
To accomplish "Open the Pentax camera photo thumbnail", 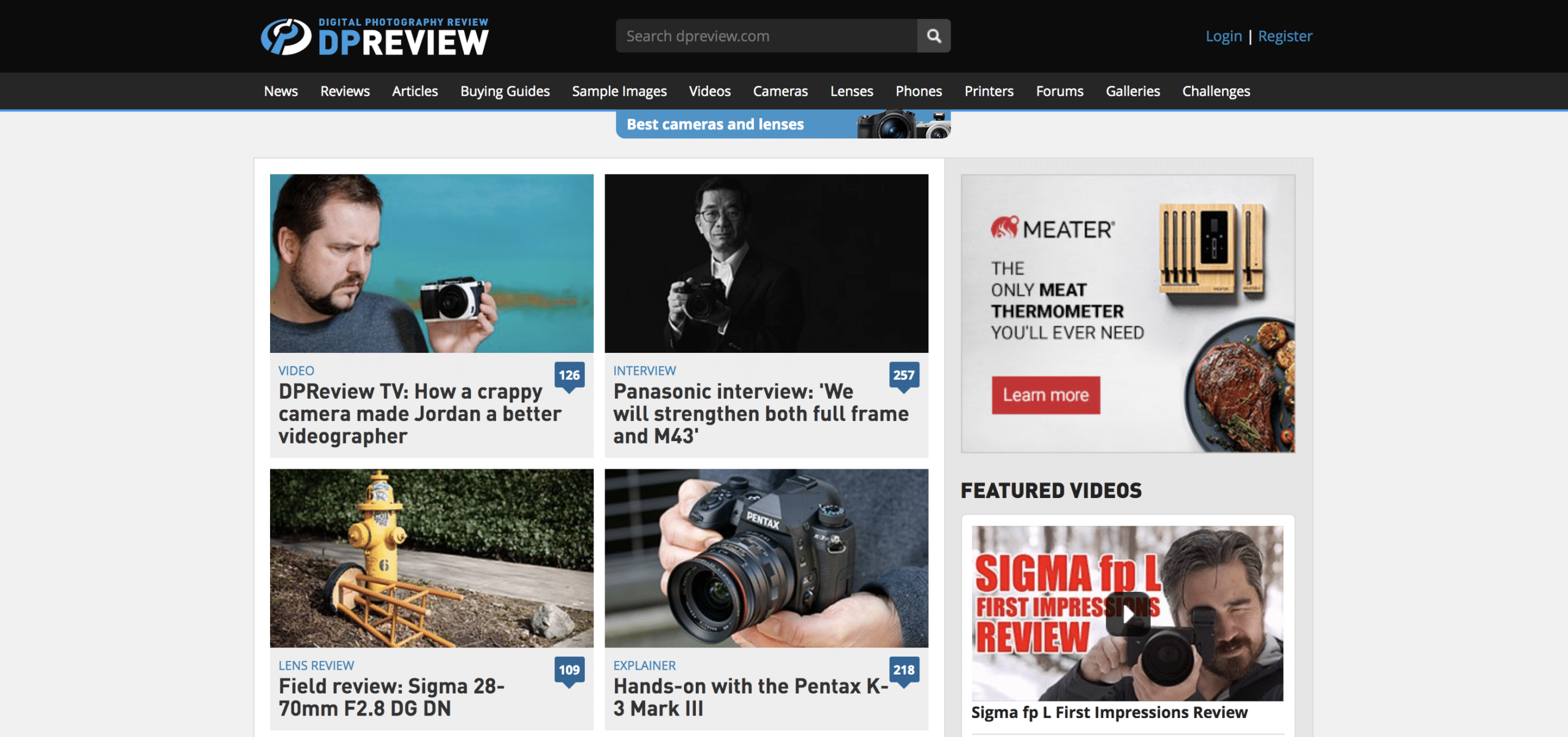I will 766,558.
